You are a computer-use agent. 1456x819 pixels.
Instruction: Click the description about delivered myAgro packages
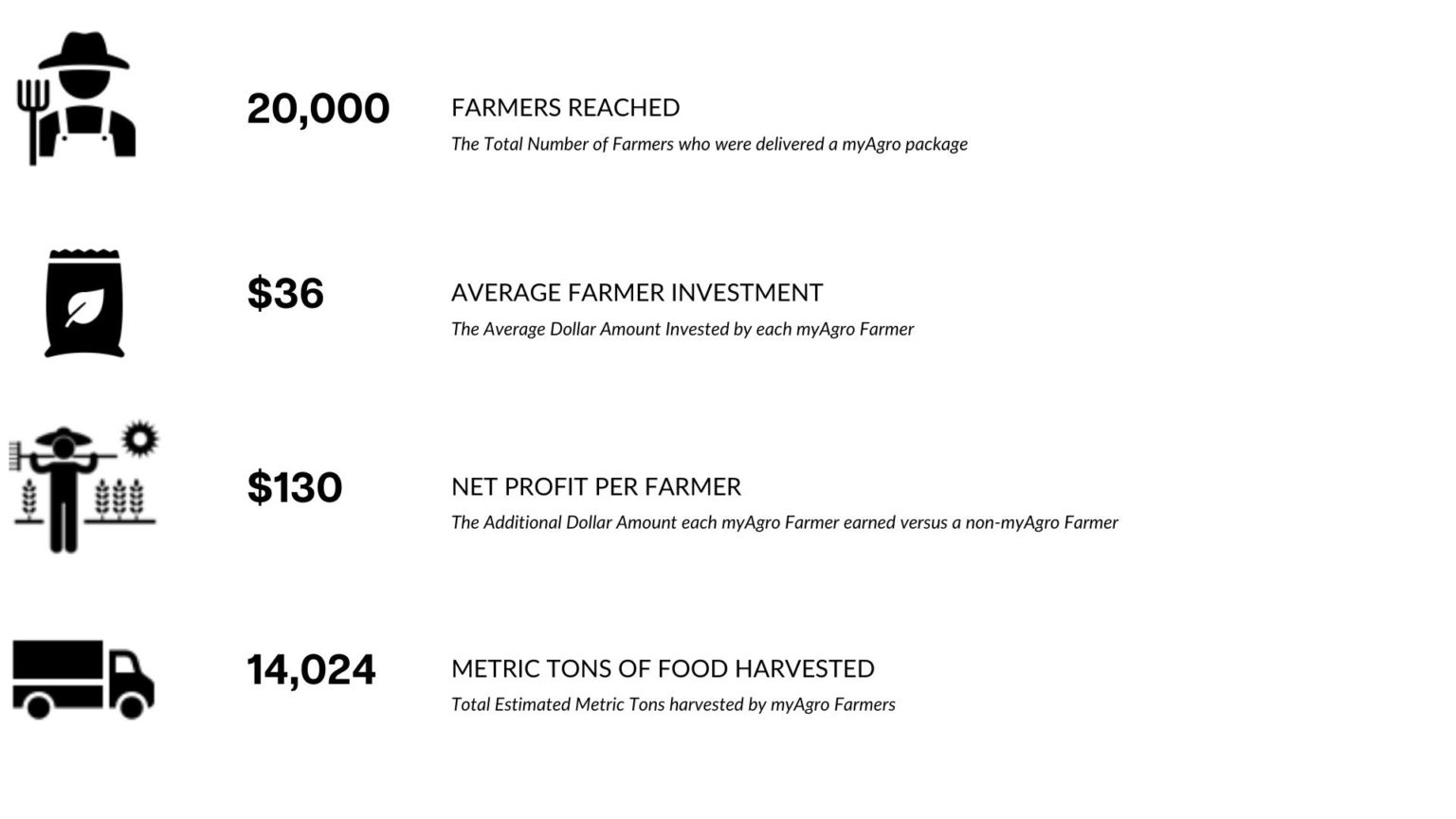tap(709, 144)
